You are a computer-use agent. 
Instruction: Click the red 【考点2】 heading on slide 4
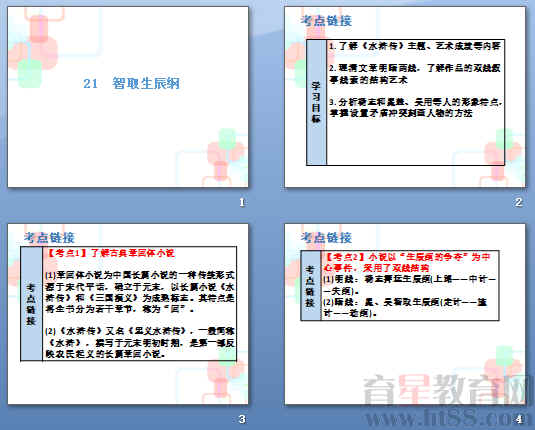407,262
